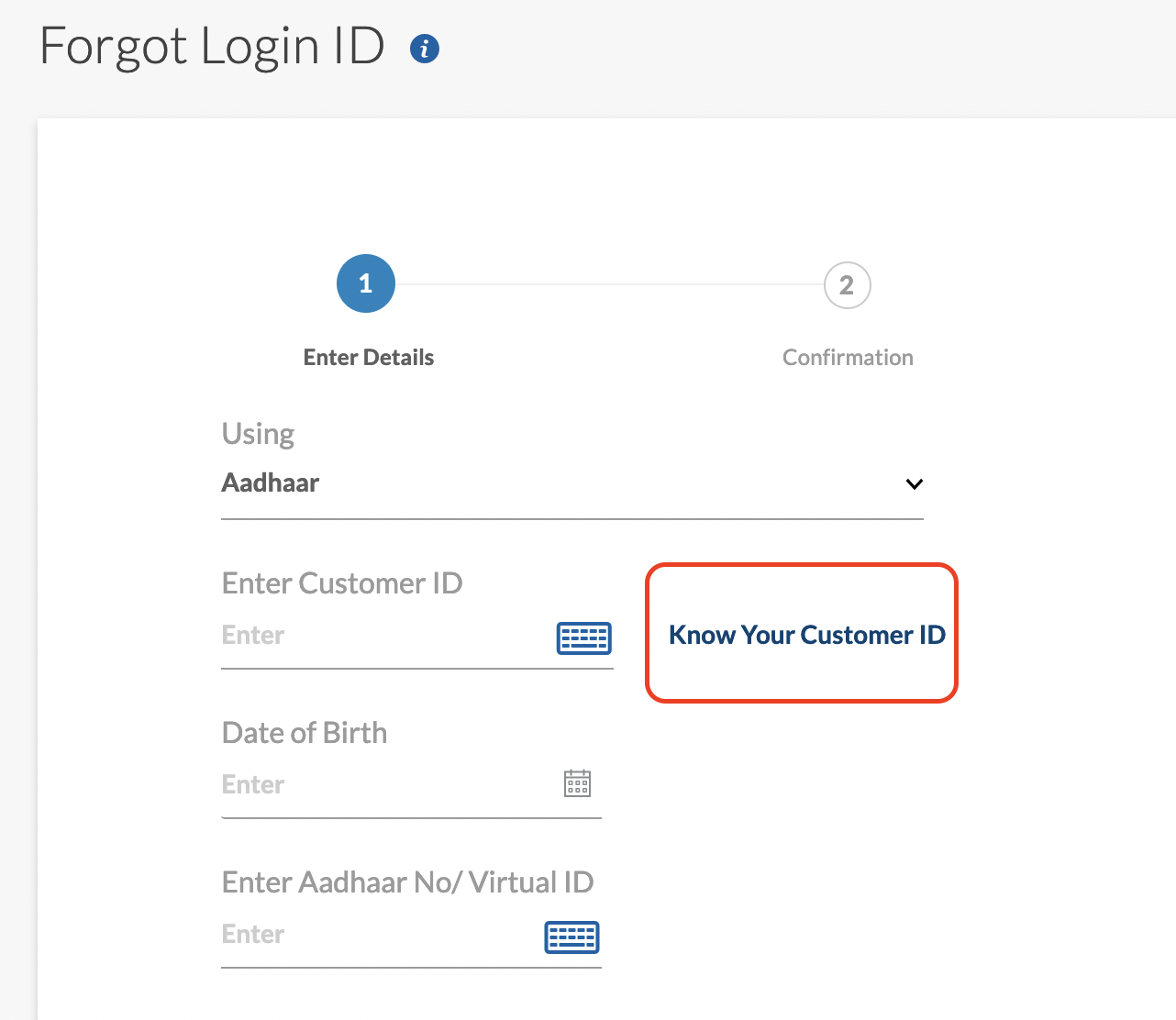
Task: Open the Date of Birth calendar picker
Action: (577, 783)
